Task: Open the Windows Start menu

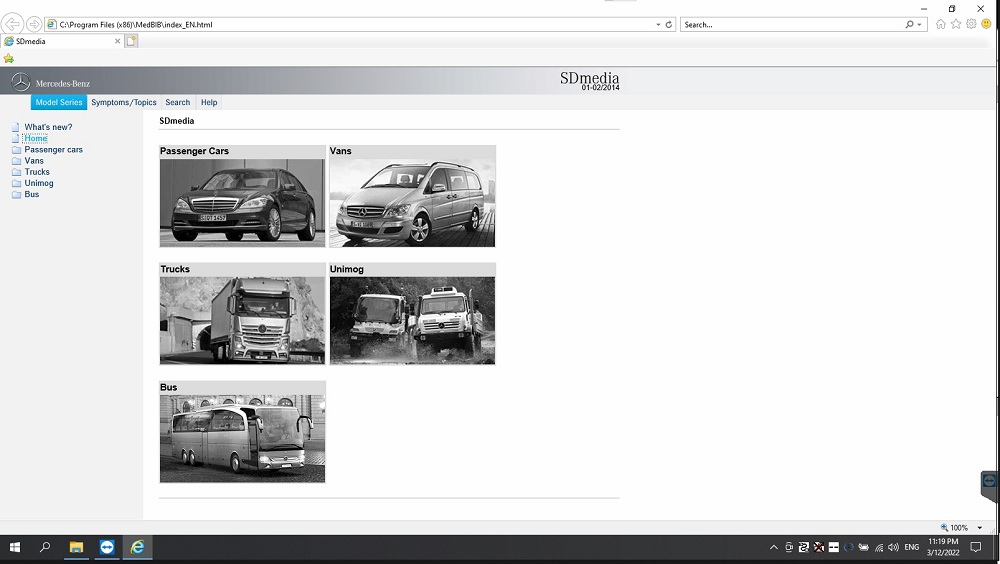Action: [15, 547]
